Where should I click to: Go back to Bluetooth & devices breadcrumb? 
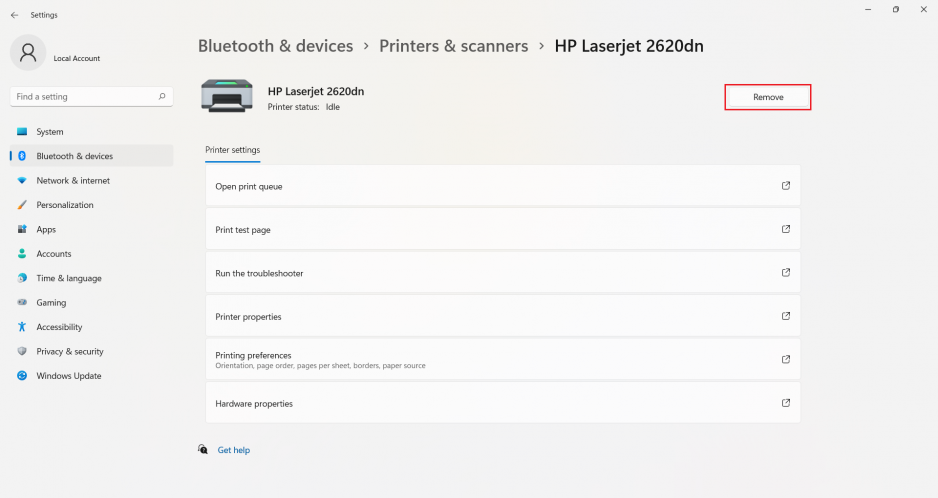tap(275, 46)
